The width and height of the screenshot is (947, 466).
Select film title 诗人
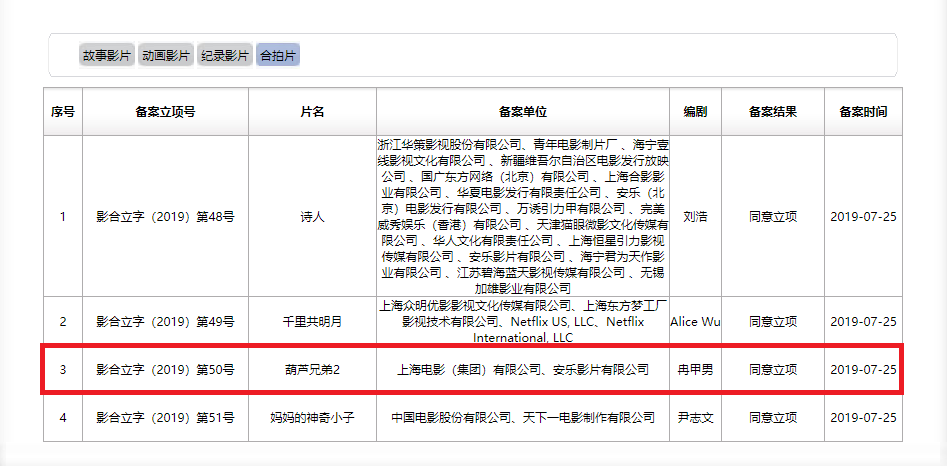tap(312, 217)
